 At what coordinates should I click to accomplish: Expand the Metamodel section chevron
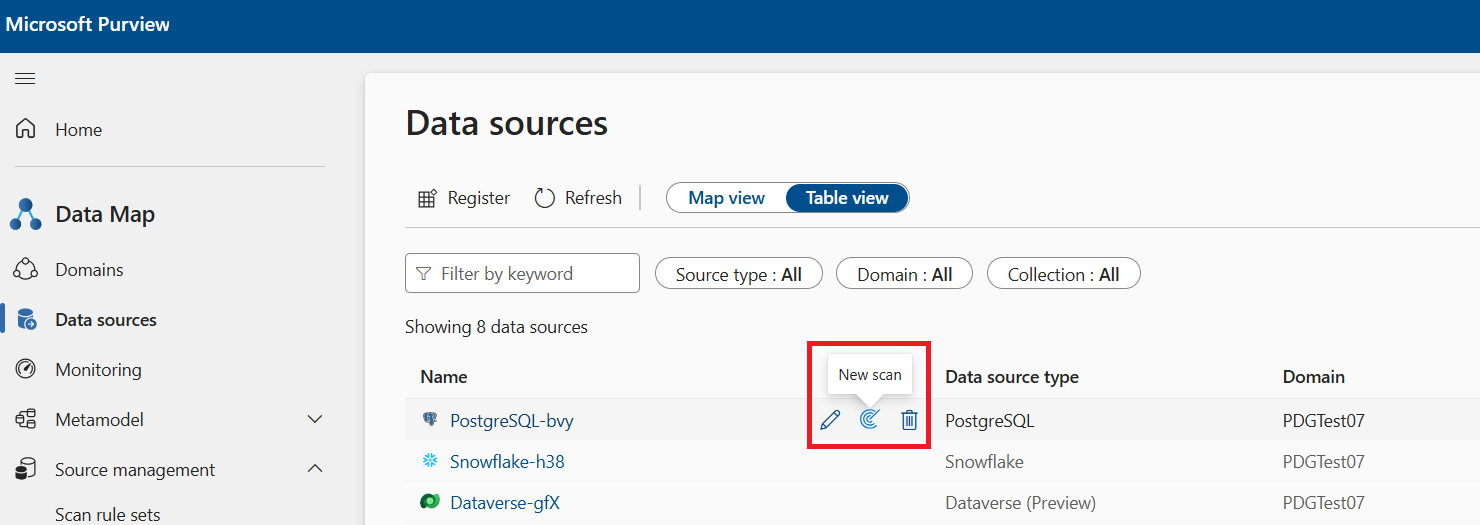[x=315, y=420]
